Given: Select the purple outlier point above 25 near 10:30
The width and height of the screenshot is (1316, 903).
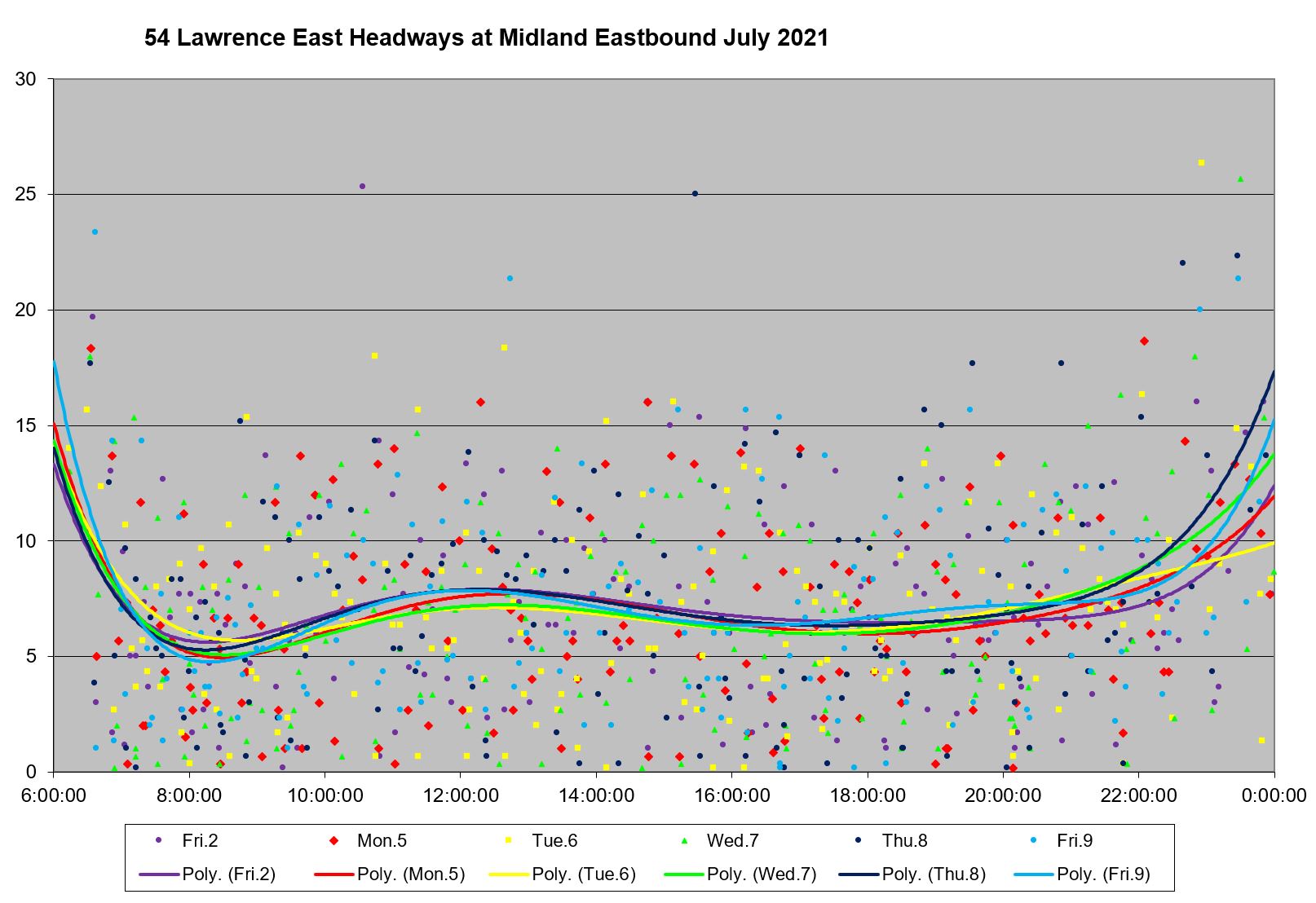Looking at the screenshot, I should coord(362,187).
